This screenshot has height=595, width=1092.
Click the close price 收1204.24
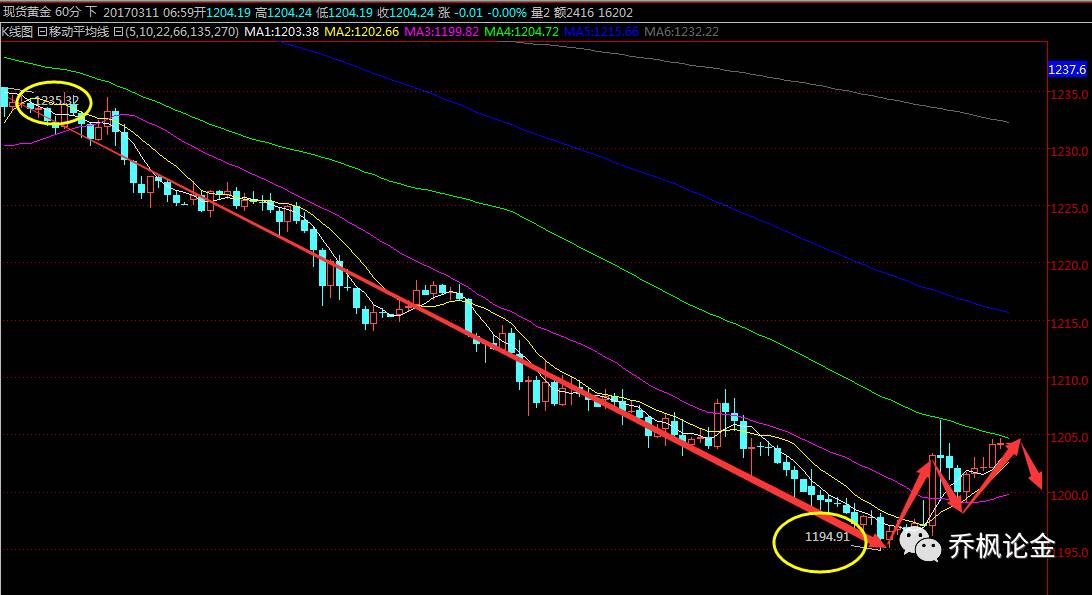(x=405, y=12)
